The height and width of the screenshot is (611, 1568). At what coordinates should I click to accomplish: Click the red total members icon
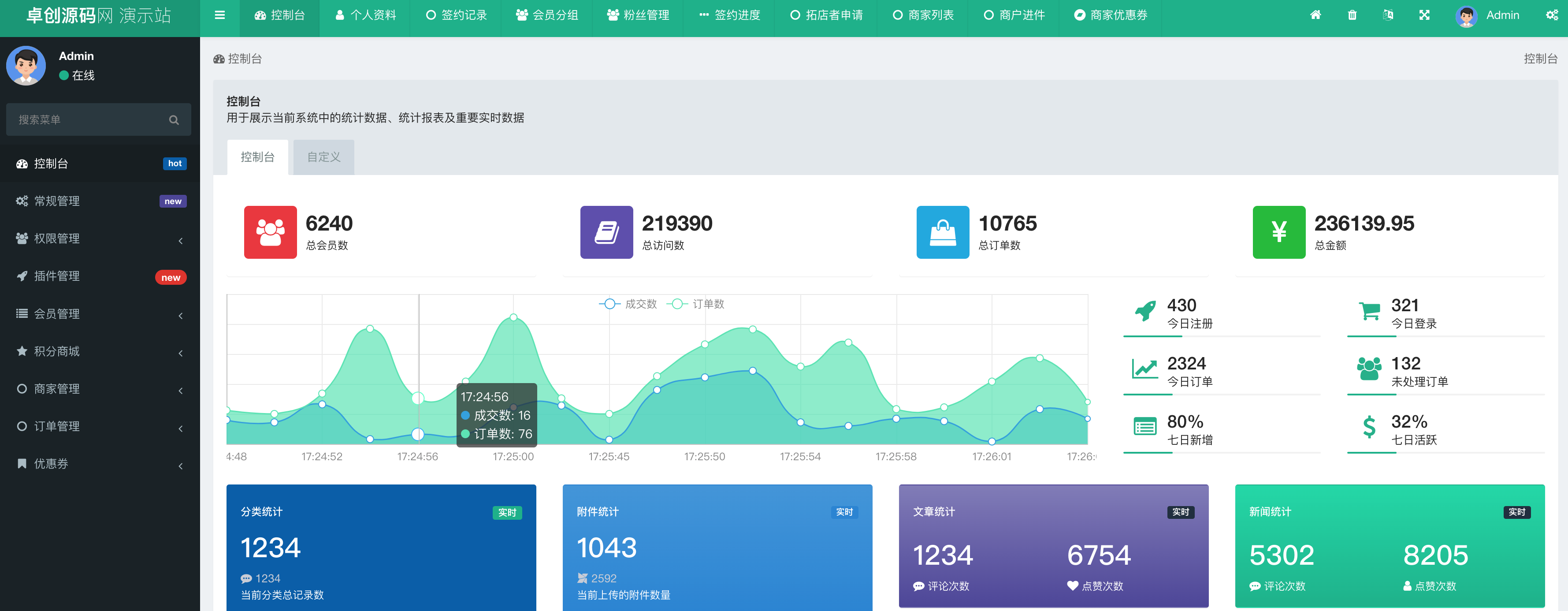[x=270, y=232]
